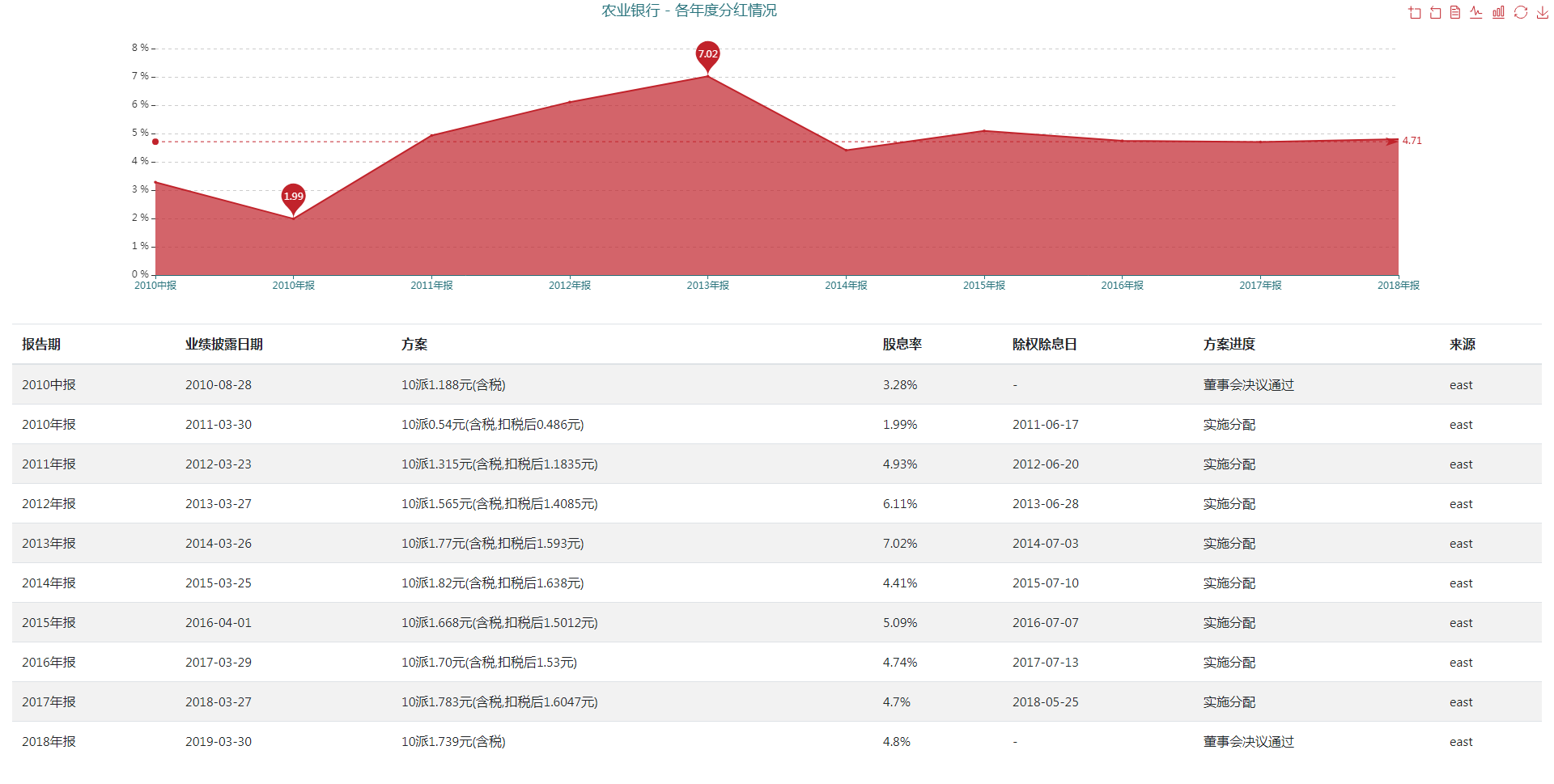Click the 2010中报 x-axis label
Image resolution: width=1554 pixels, height=784 pixels.
tap(155, 286)
